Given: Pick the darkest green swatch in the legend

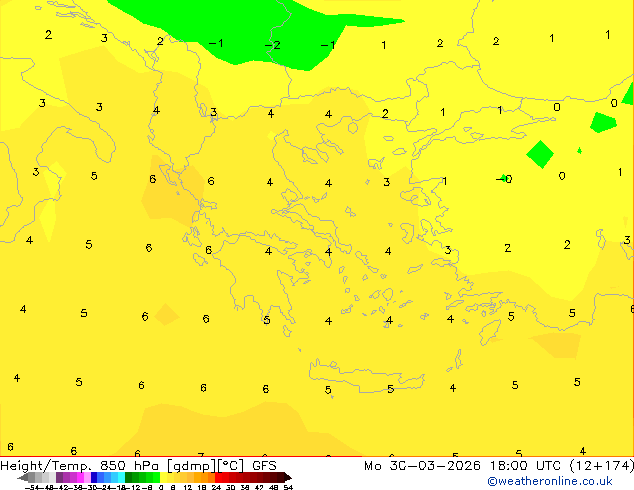Looking at the screenshot, I should [129, 477].
